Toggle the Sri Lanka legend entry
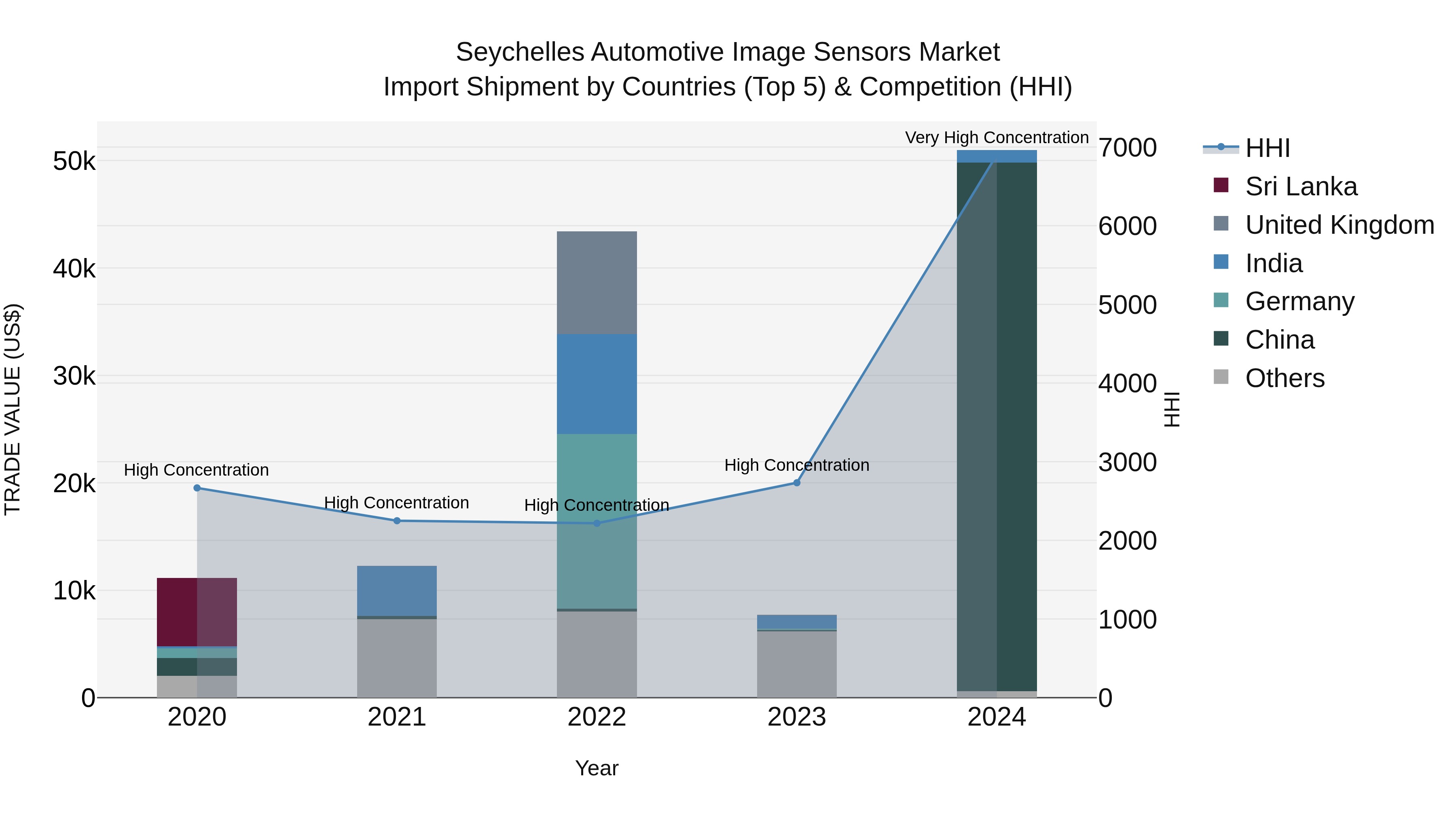The image size is (1456, 819). (x=1285, y=186)
